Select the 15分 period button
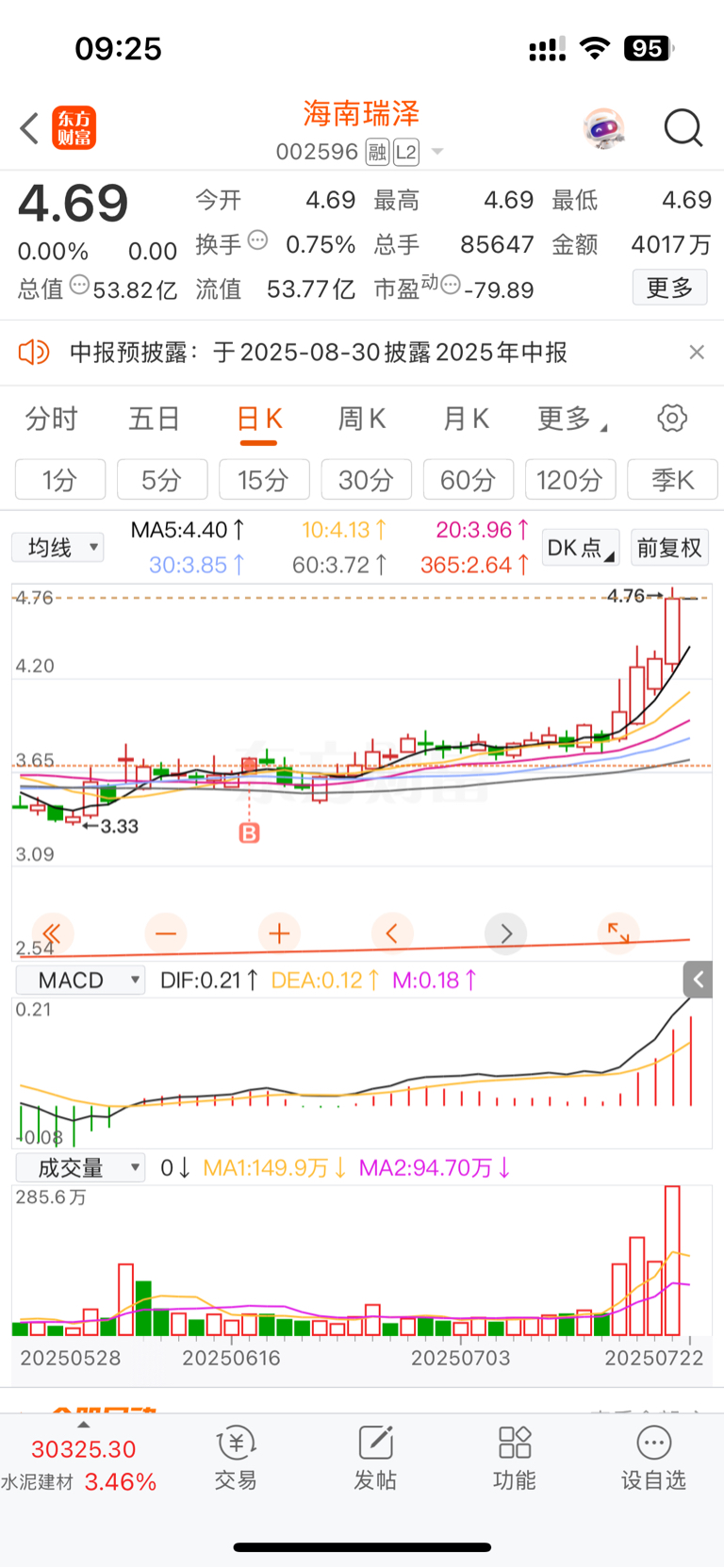 264,480
